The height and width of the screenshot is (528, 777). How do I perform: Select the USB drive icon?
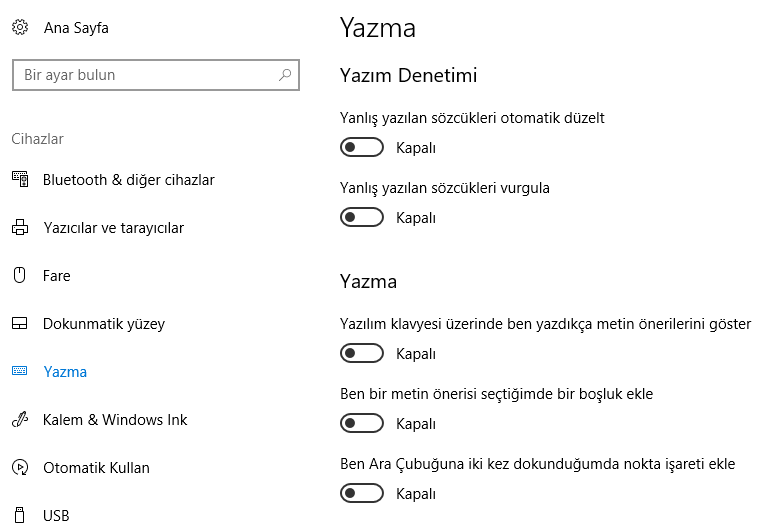(20, 515)
